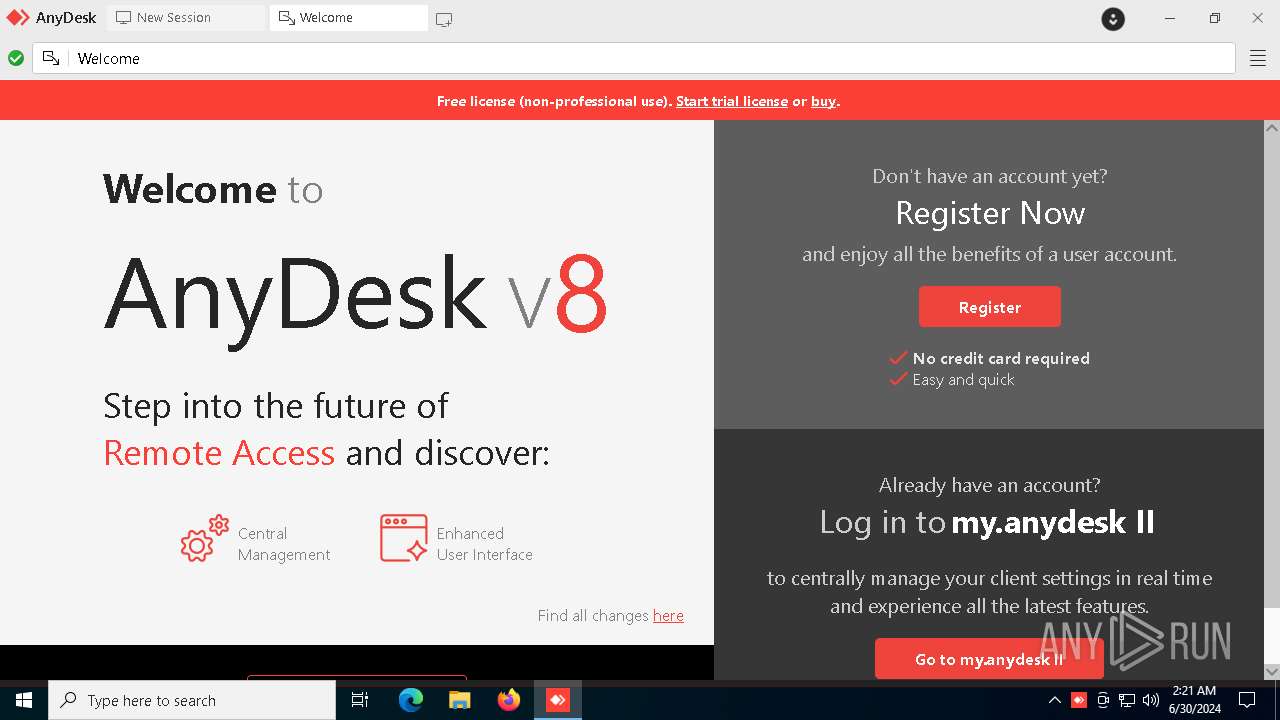This screenshot has height=720, width=1280.
Task: Click the session icon in address bar
Action: [x=51, y=58]
